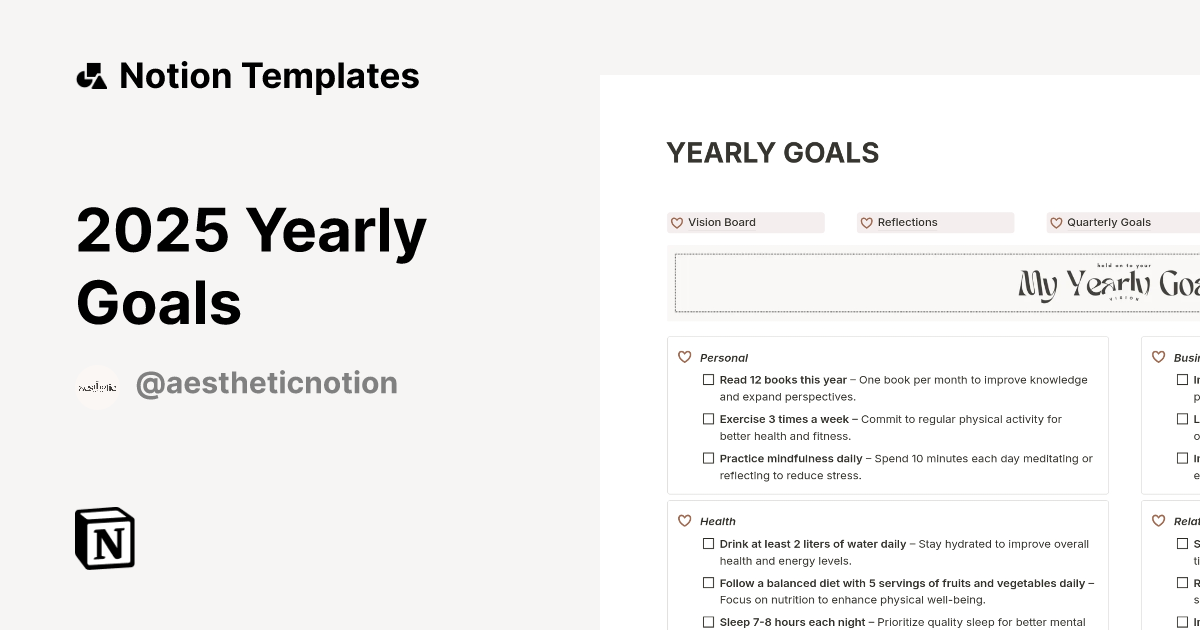
Task: Click the heart icon next to Personal
Action: click(x=685, y=357)
